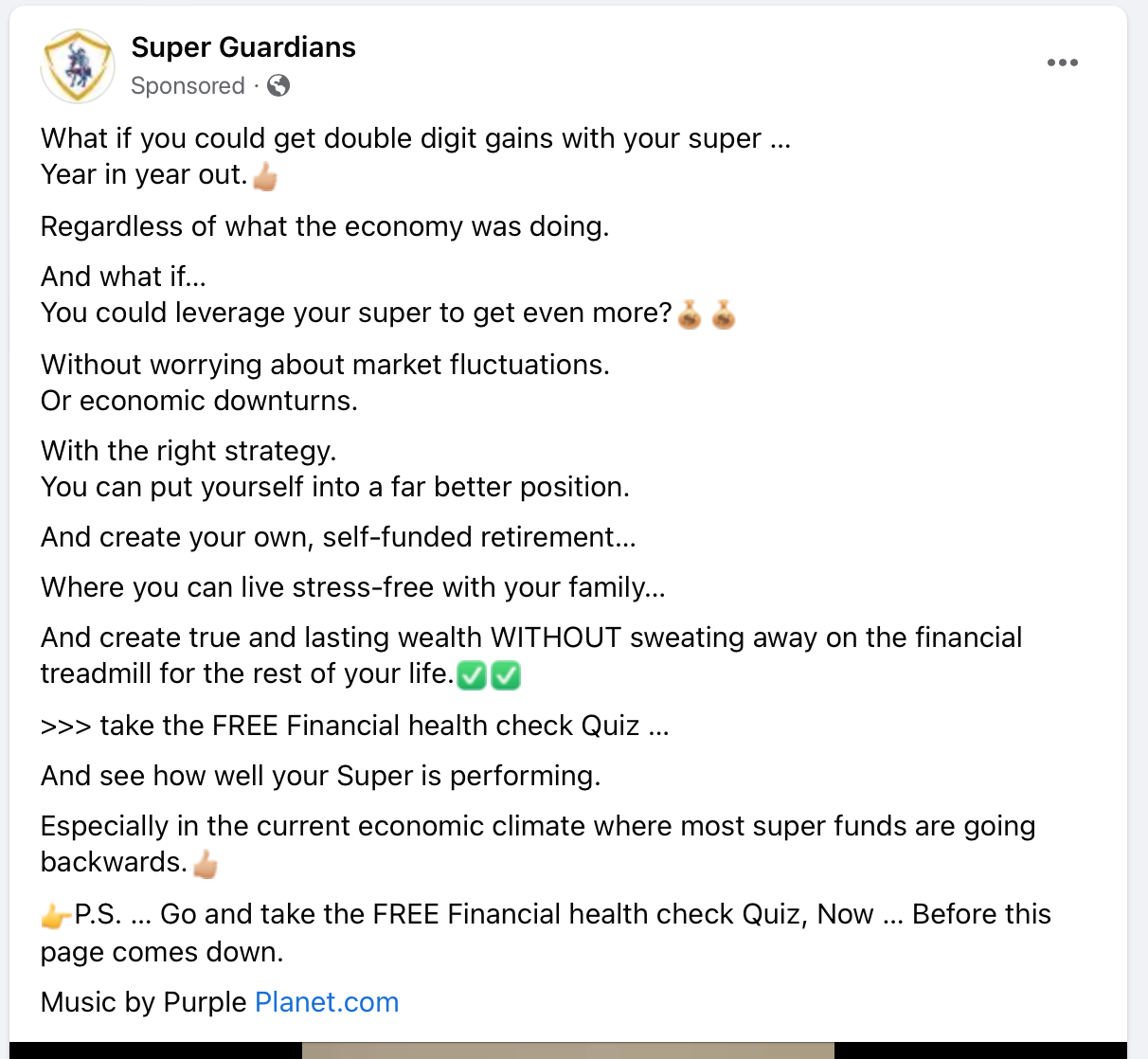The width and height of the screenshot is (1148, 1059).
Task: Click the globe public audience icon
Action: pyautogui.click(x=278, y=86)
